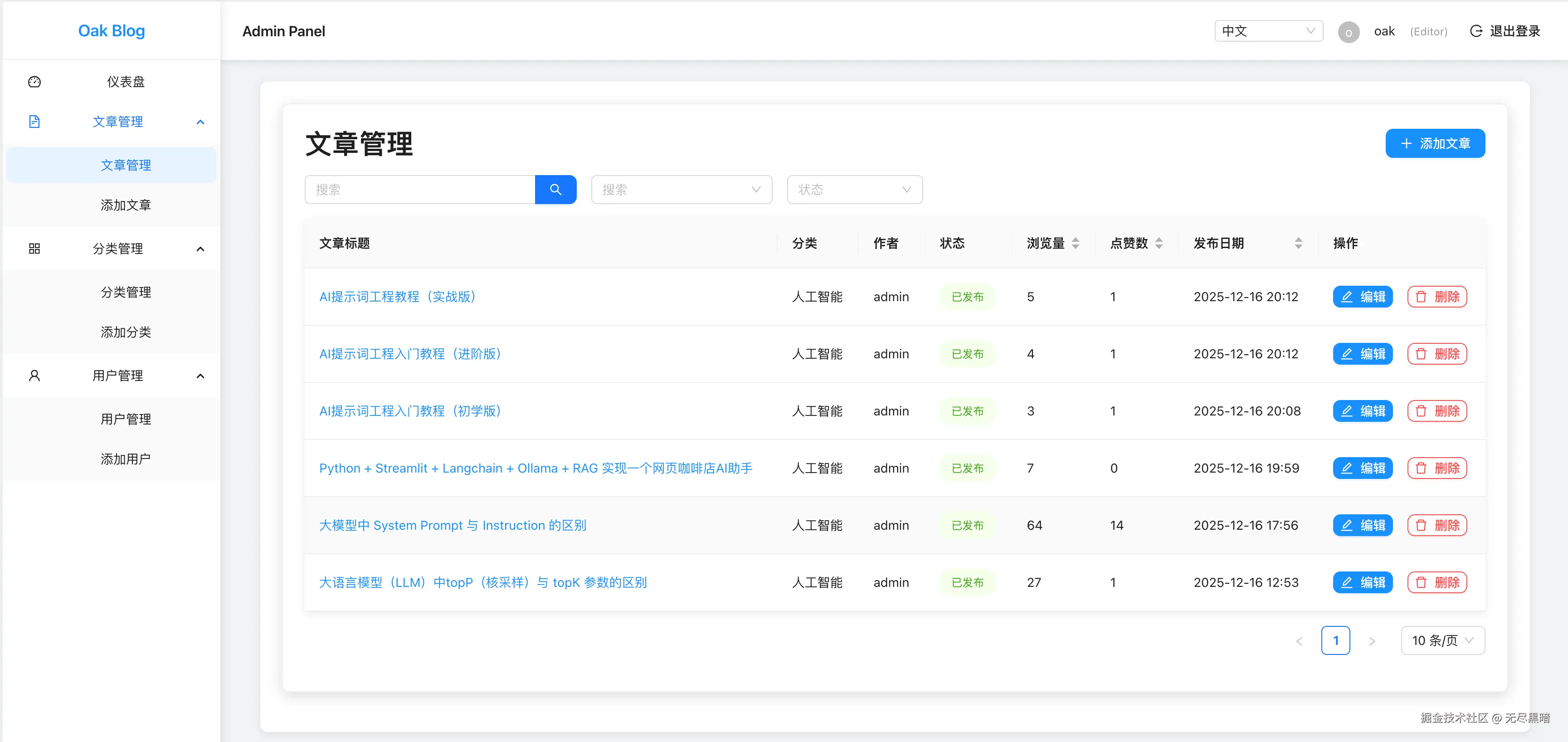Sort table by likes column arrows
1568x742 pixels.
click(x=1159, y=244)
